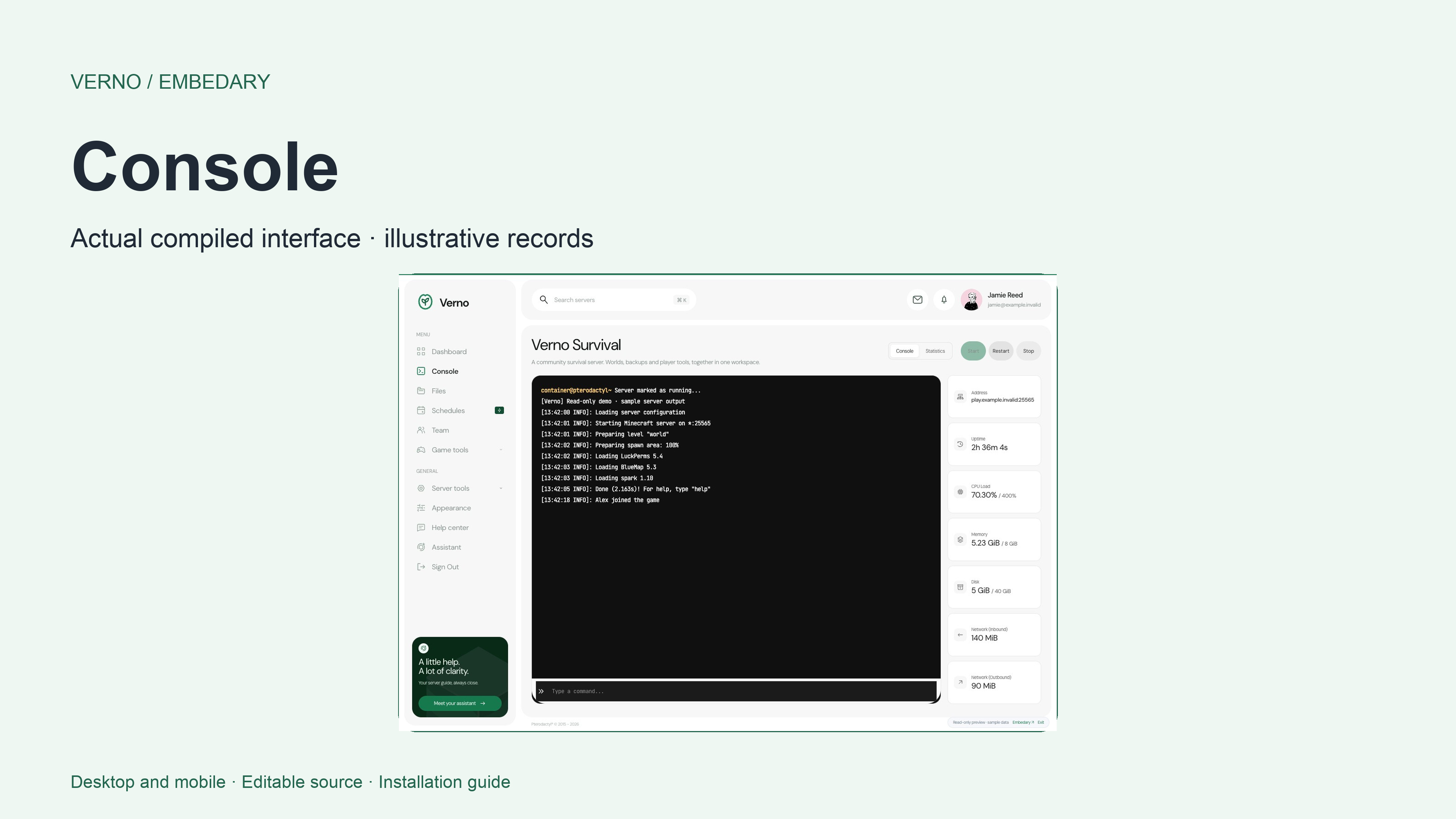The image size is (1456, 819).
Task: Focus the Type a command input
Action: pos(736,691)
